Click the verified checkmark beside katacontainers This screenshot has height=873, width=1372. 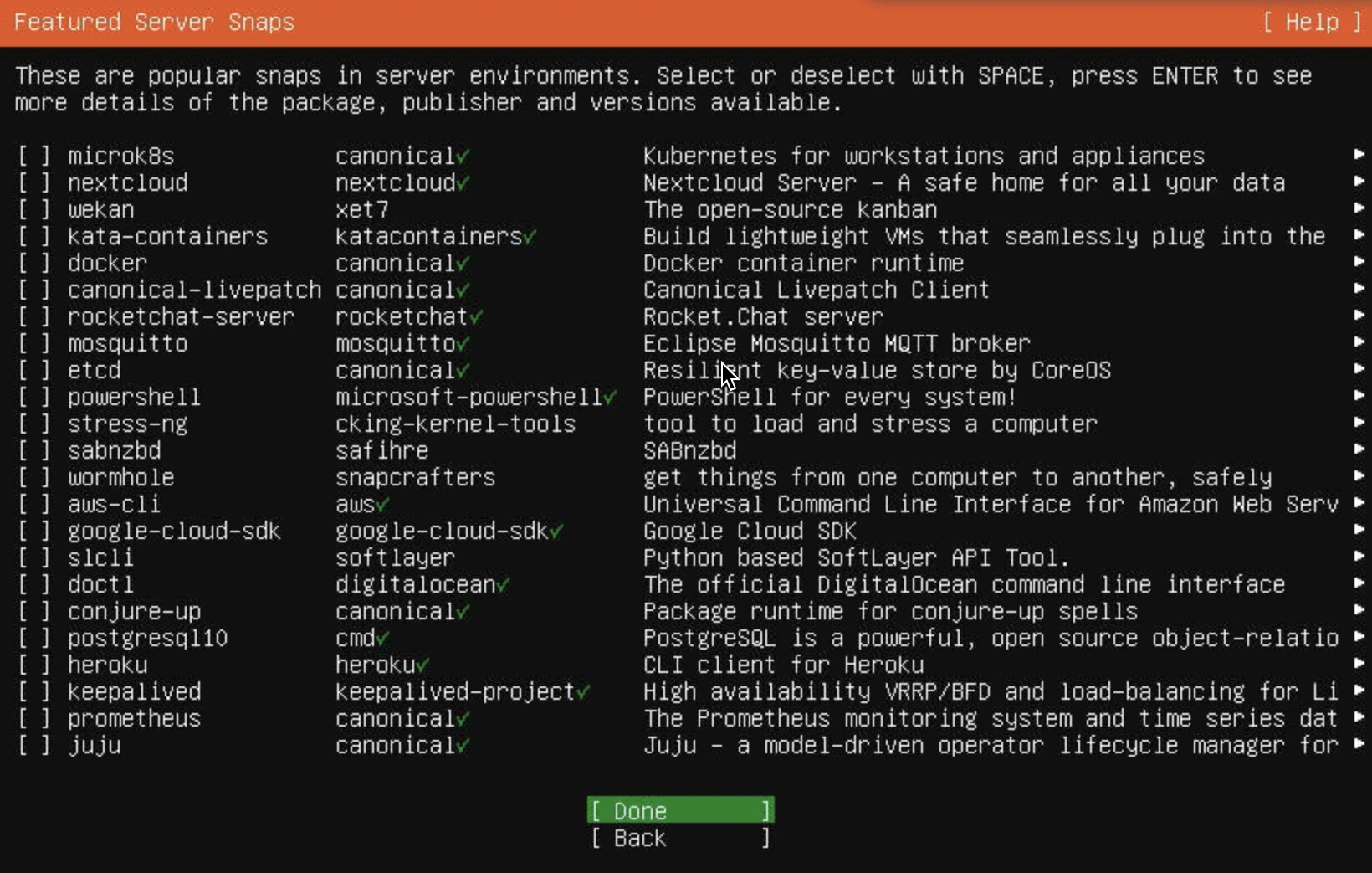(530, 237)
